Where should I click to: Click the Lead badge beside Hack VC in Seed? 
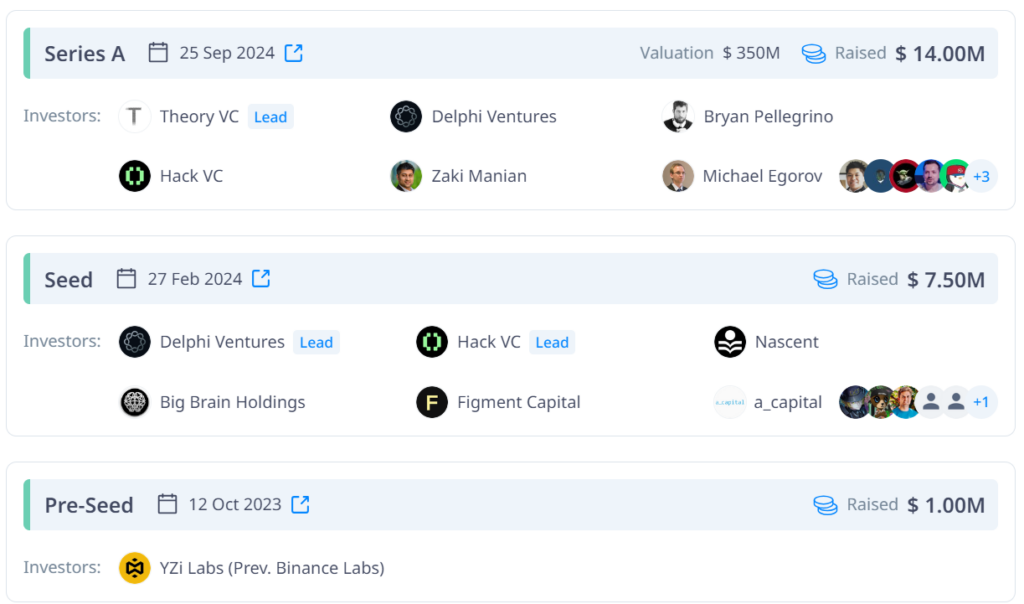click(x=552, y=342)
